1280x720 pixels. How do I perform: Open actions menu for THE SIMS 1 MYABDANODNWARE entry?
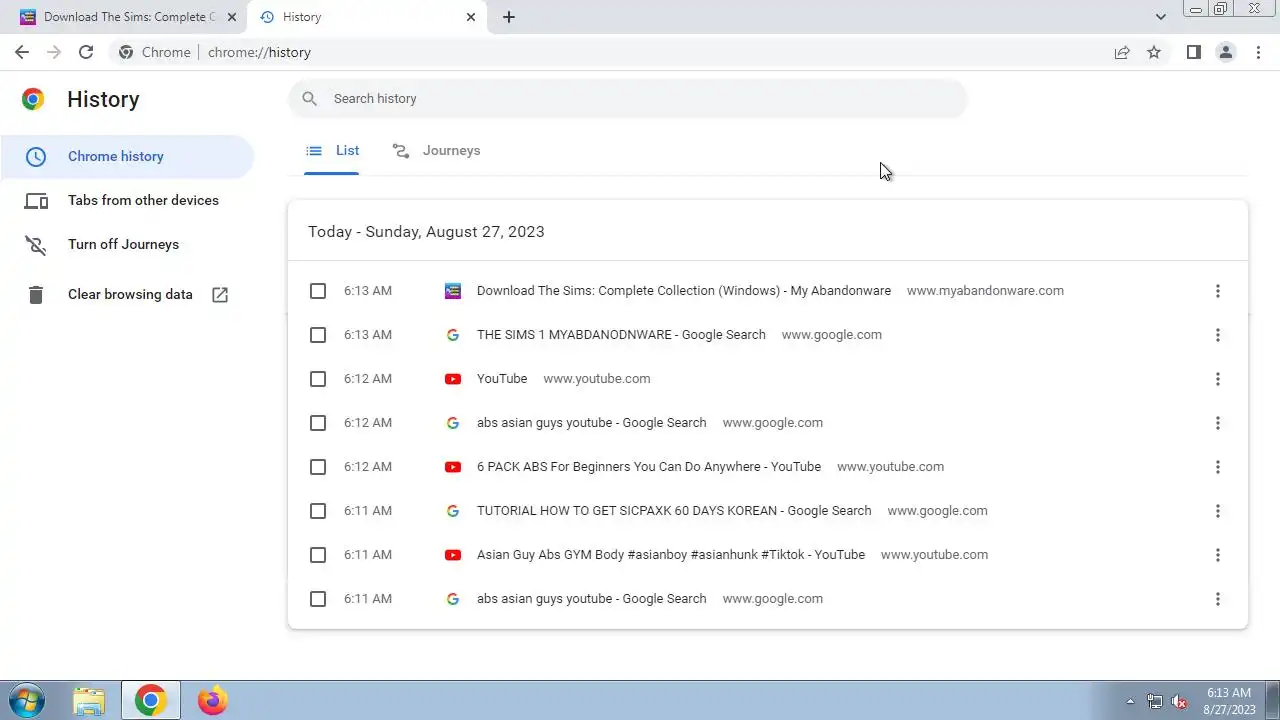coord(1217,335)
